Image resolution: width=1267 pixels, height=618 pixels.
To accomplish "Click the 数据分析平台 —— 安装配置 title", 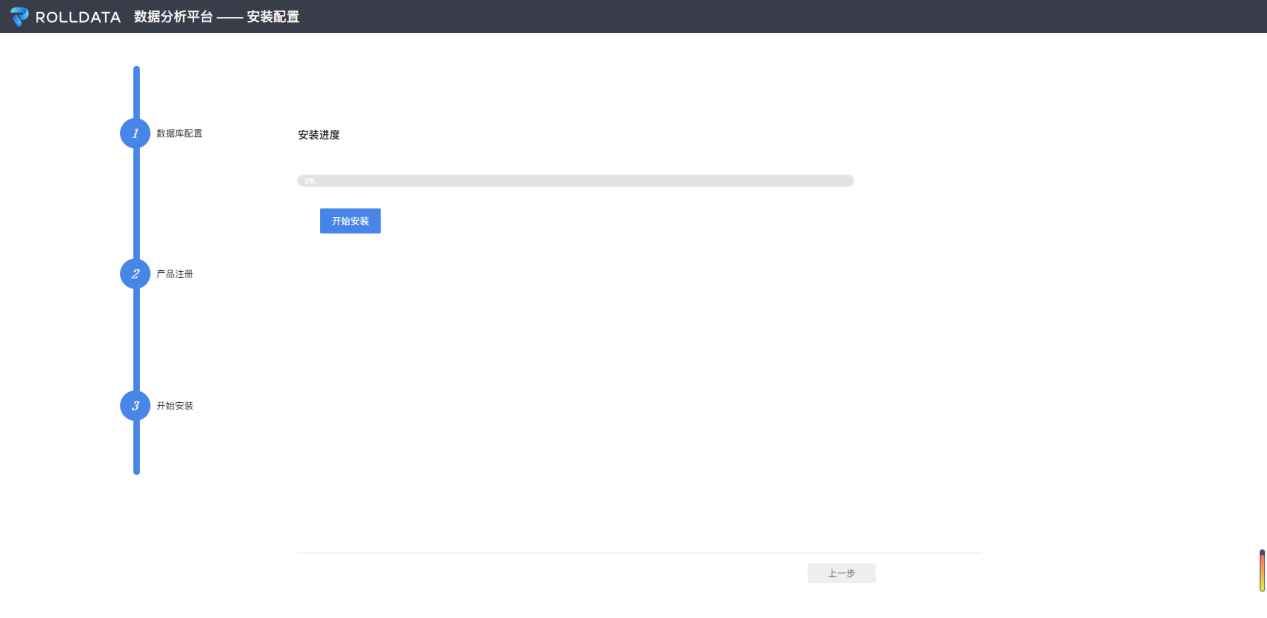I will point(217,17).
